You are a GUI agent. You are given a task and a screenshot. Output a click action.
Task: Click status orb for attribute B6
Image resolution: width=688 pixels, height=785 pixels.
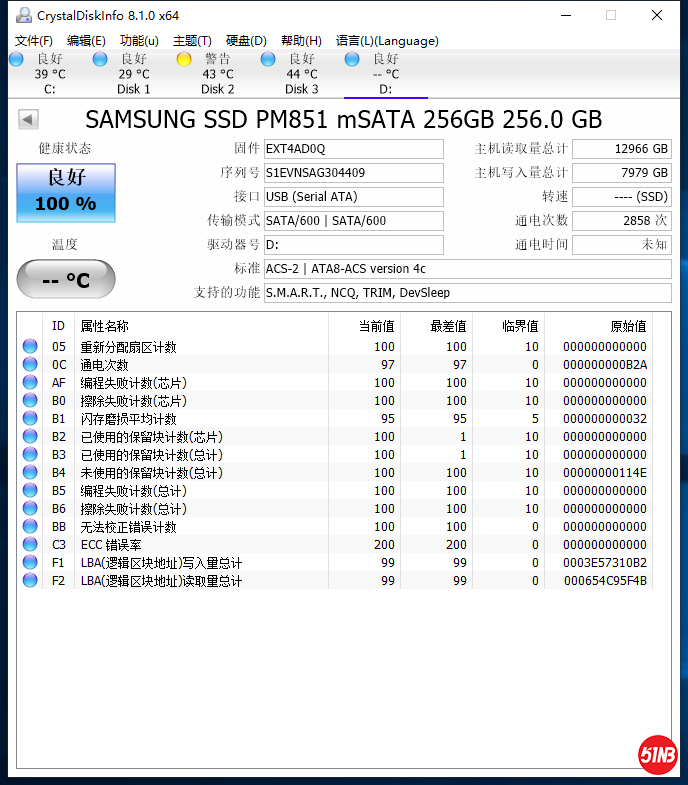pyautogui.click(x=30, y=508)
